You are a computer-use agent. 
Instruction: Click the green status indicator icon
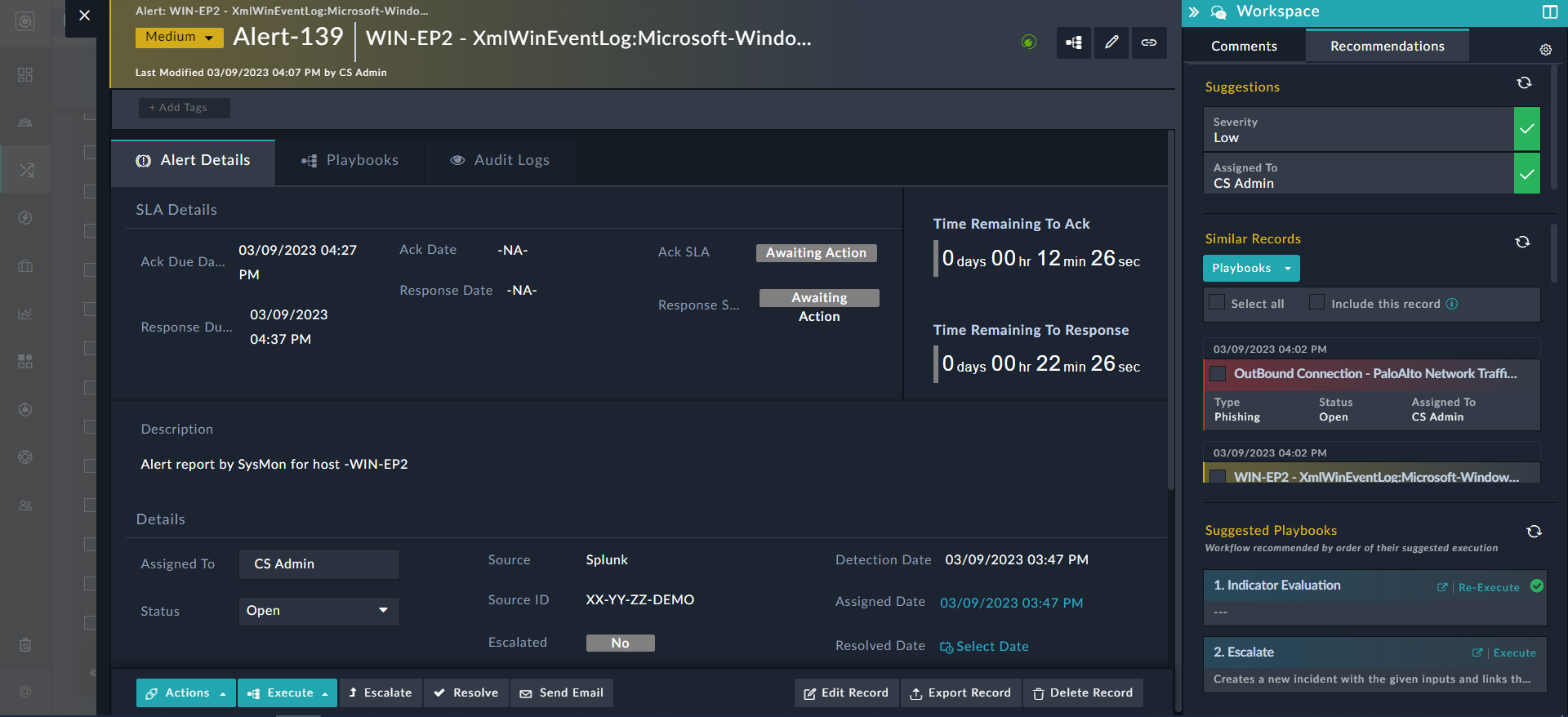(1029, 42)
